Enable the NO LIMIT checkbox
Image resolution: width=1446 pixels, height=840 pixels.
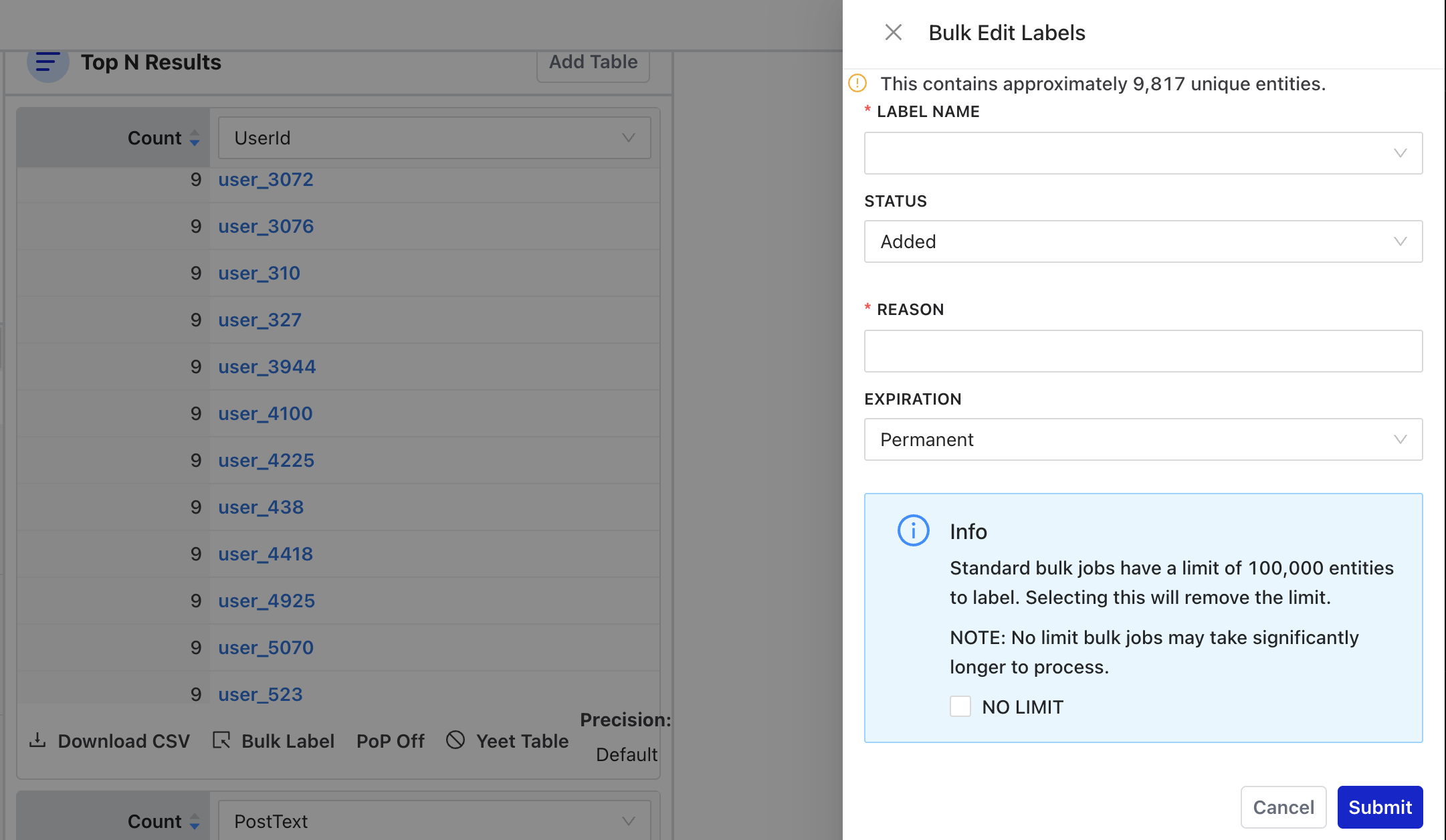tap(960, 706)
